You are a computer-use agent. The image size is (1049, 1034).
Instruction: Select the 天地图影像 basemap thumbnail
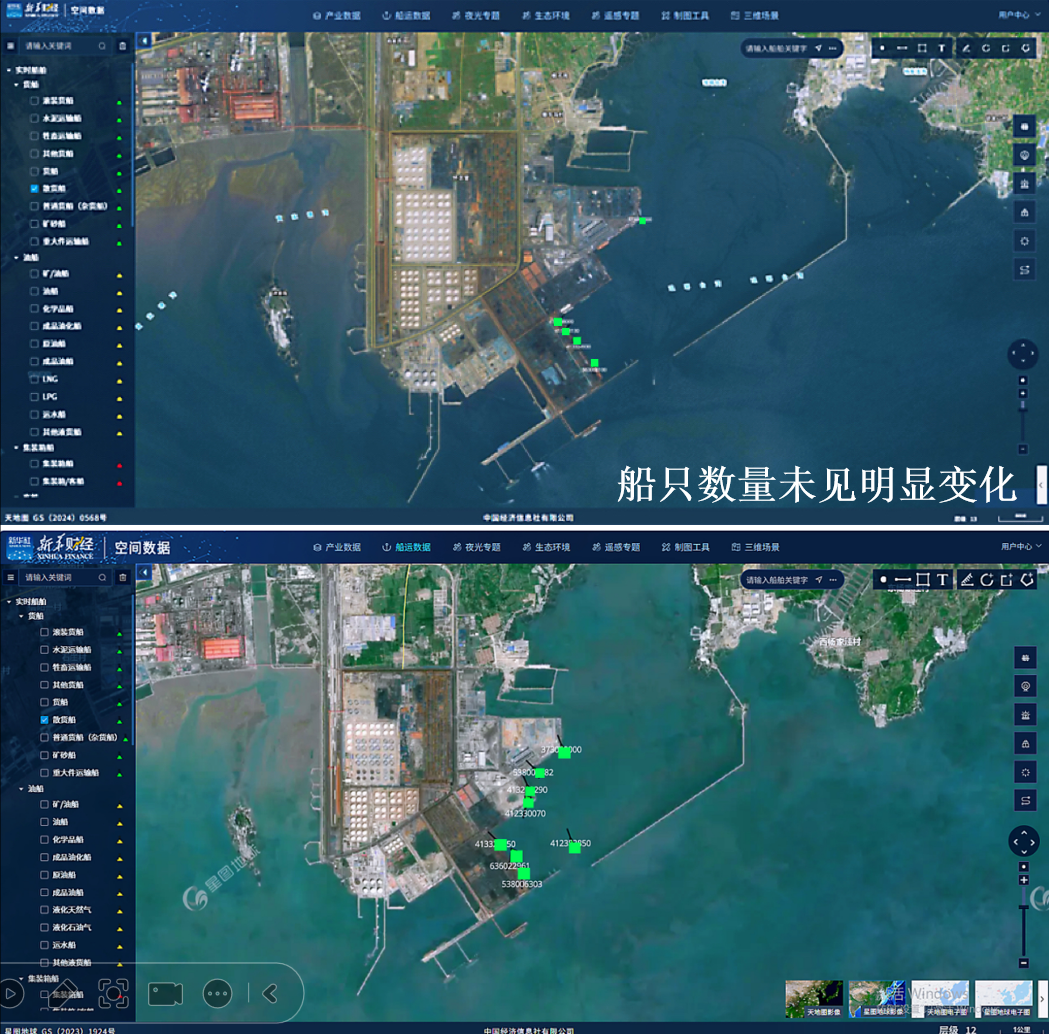pos(813,998)
